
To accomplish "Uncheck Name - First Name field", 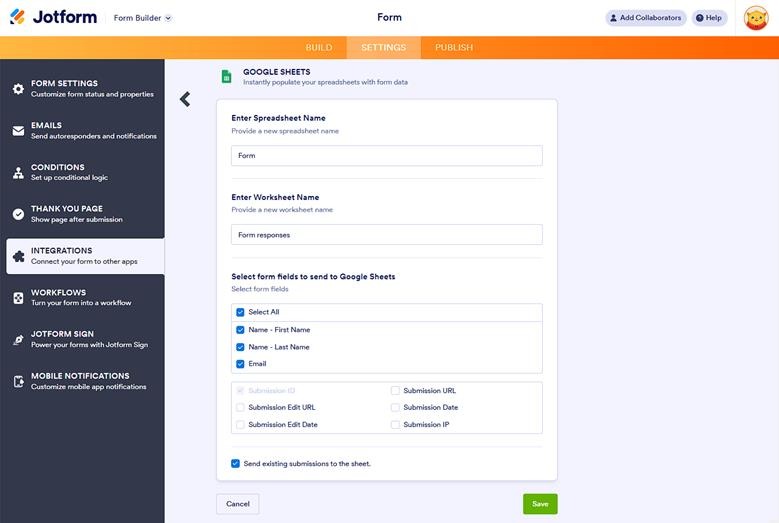I will point(240,330).
